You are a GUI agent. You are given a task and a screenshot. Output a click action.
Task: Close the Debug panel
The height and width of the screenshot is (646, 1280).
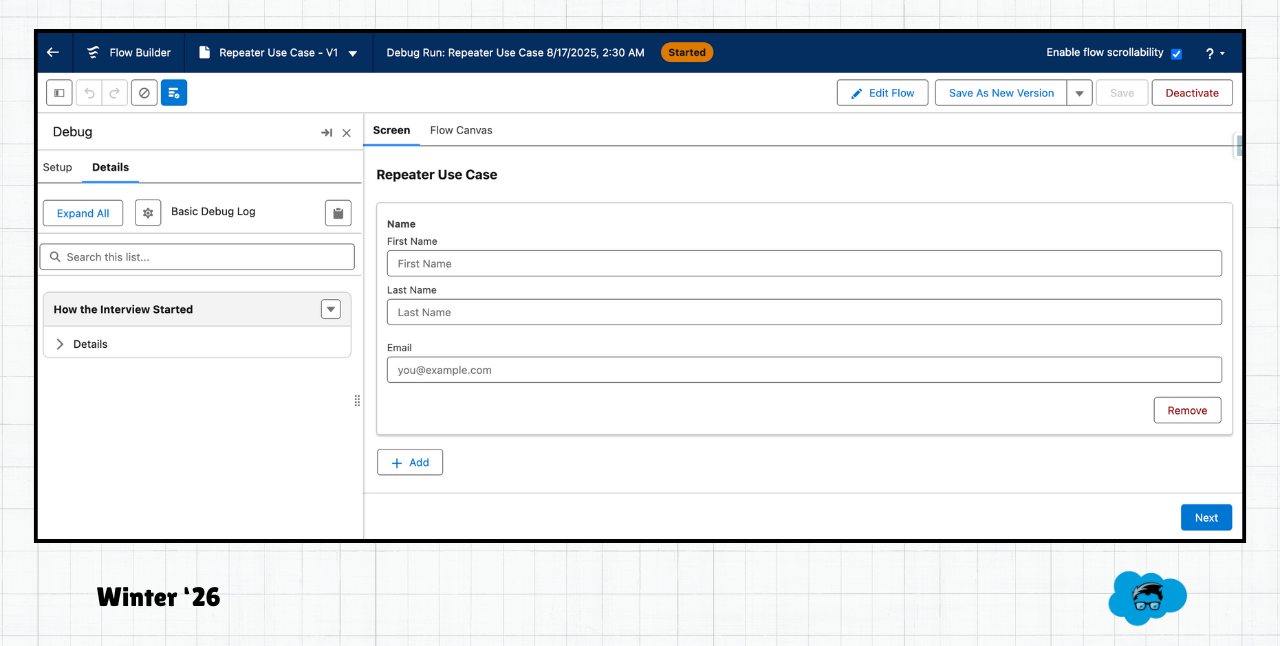tap(347, 133)
